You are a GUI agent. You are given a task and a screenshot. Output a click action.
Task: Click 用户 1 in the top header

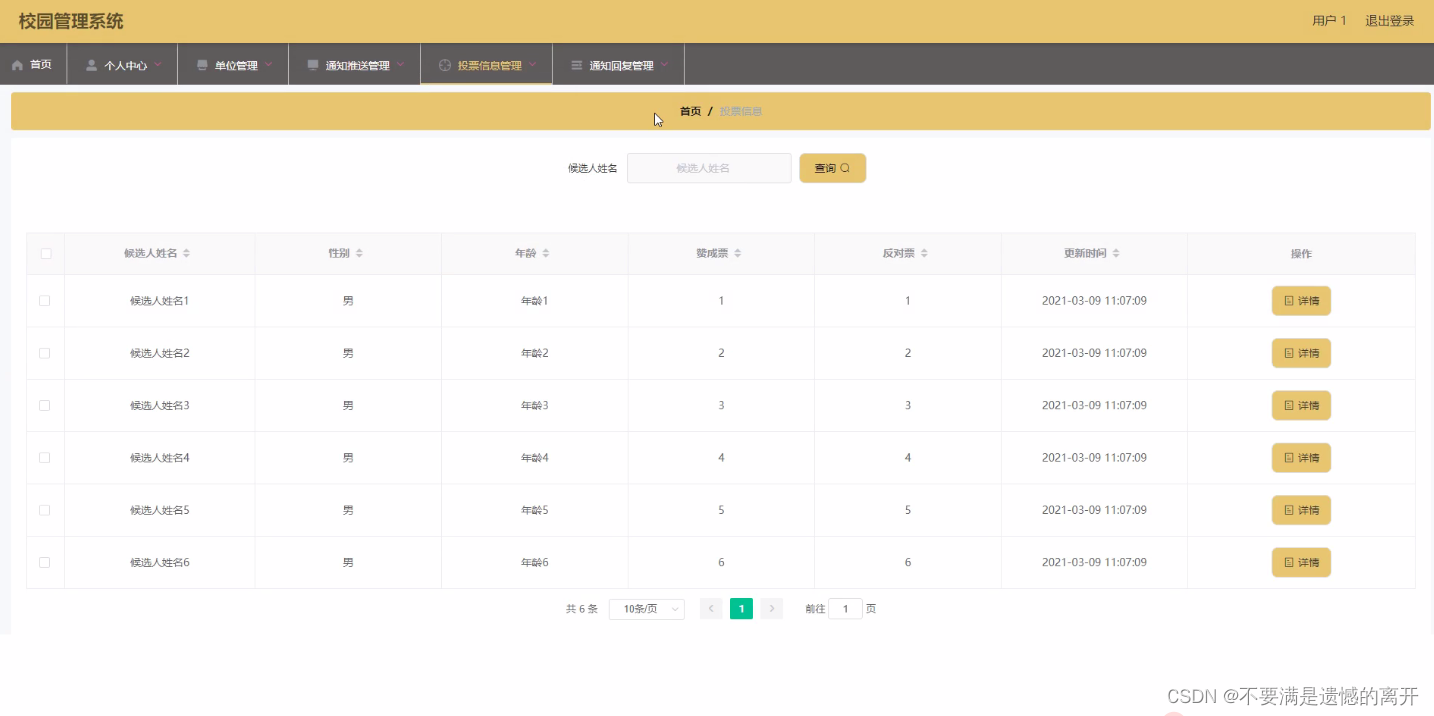(1329, 21)
